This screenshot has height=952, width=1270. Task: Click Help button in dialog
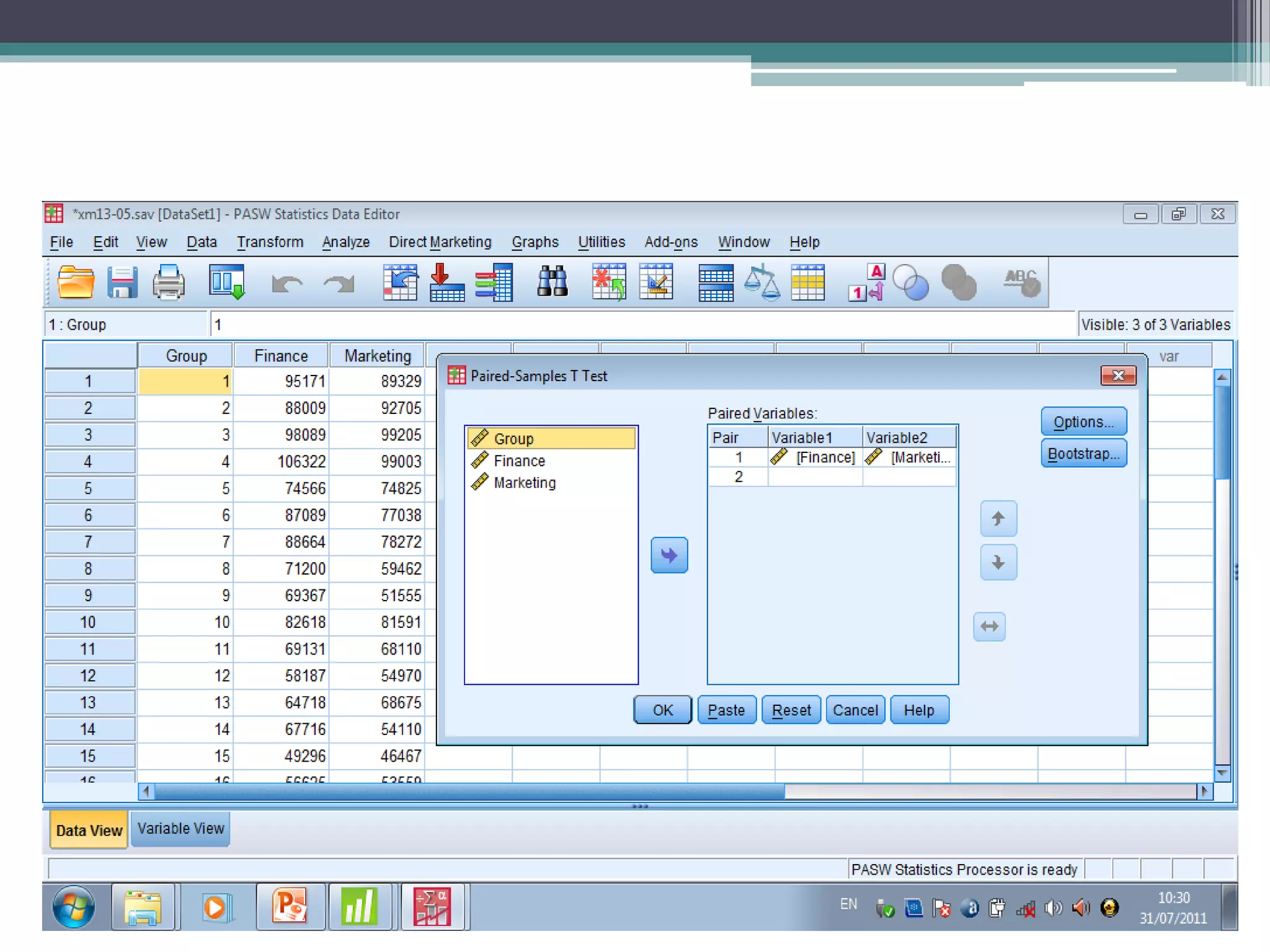coord(919,710)
